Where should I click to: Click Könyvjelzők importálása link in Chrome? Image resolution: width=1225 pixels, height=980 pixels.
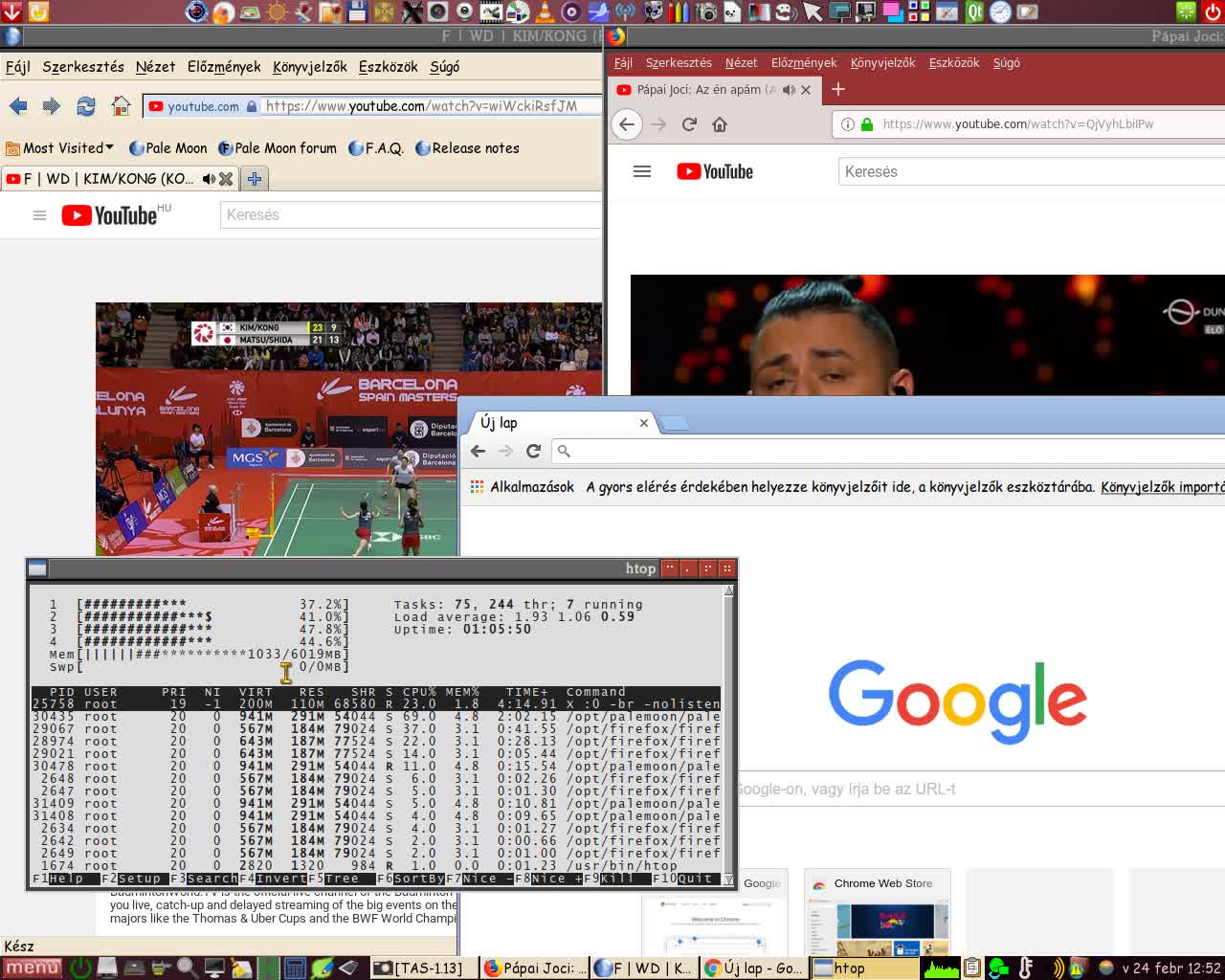[1163, 487]
